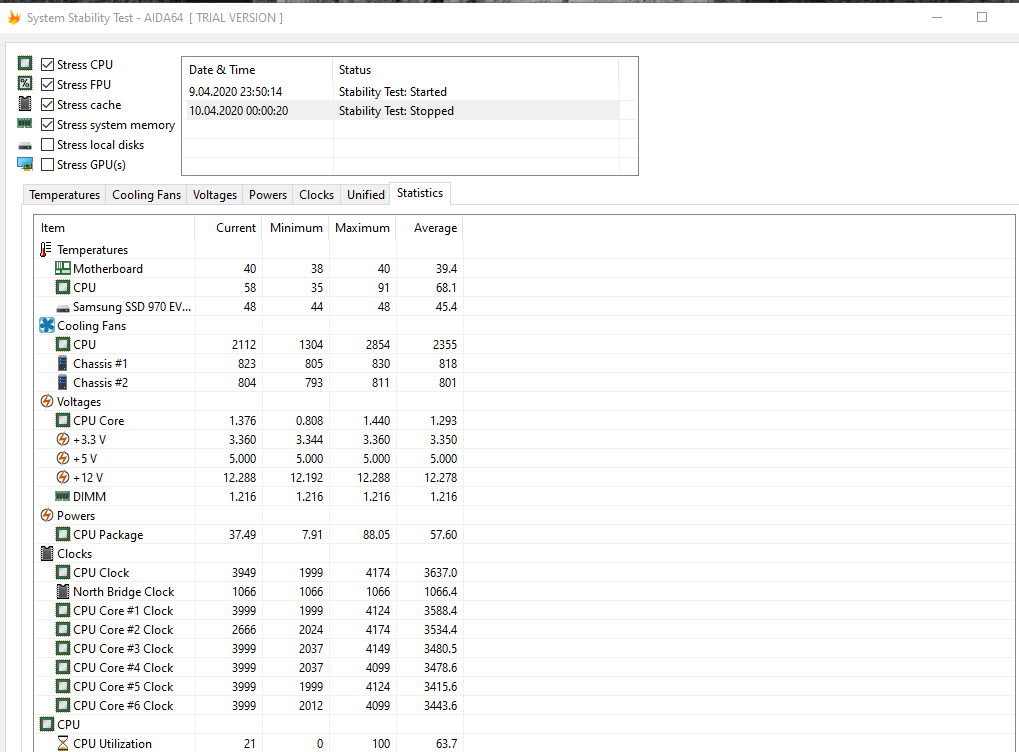
Task: Click the Samsung SSD 970 drive icon
Action: (x=62, y=308)
